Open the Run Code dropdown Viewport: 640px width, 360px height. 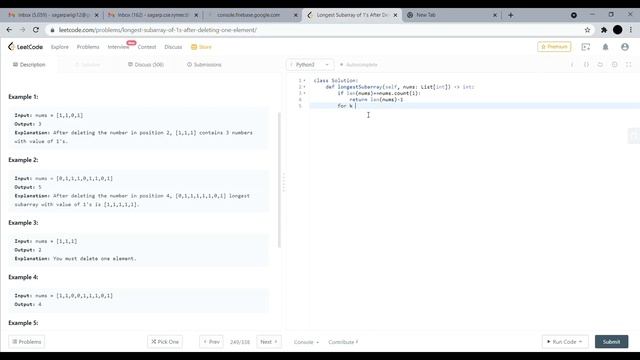pos(564,342)
